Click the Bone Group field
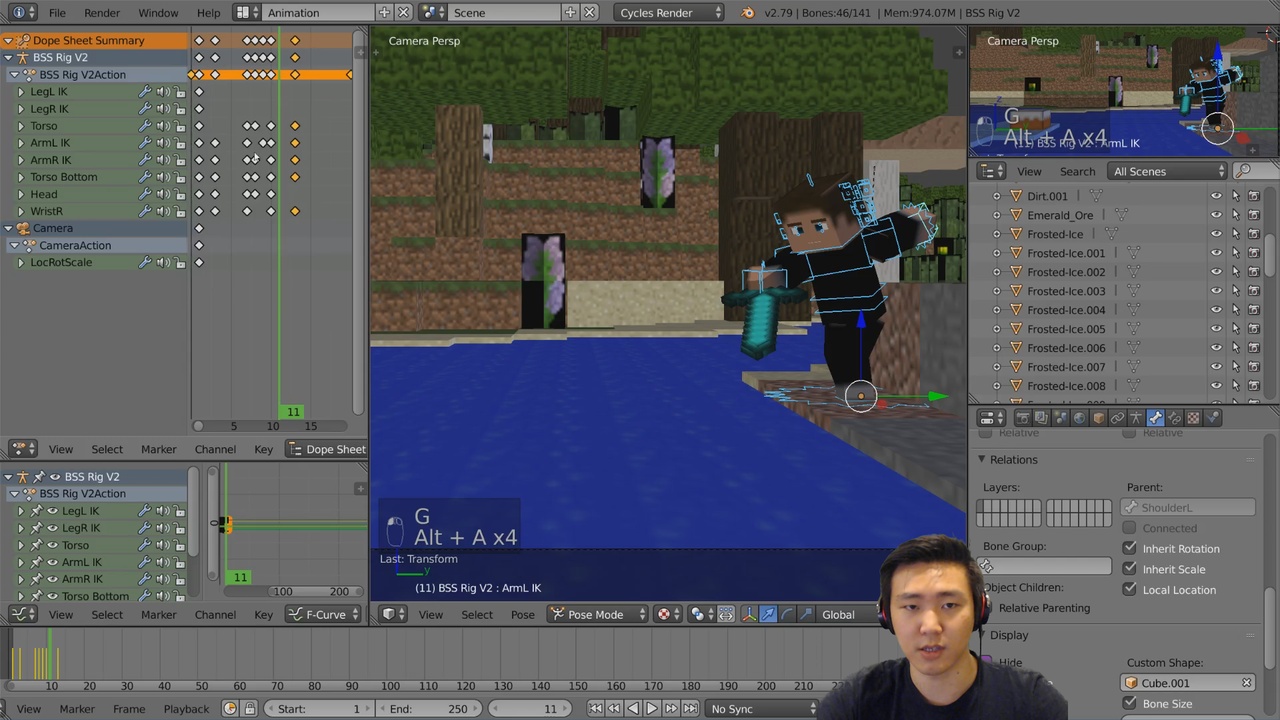Viewport: 1280px width, 720px height. coord(1046,566)
